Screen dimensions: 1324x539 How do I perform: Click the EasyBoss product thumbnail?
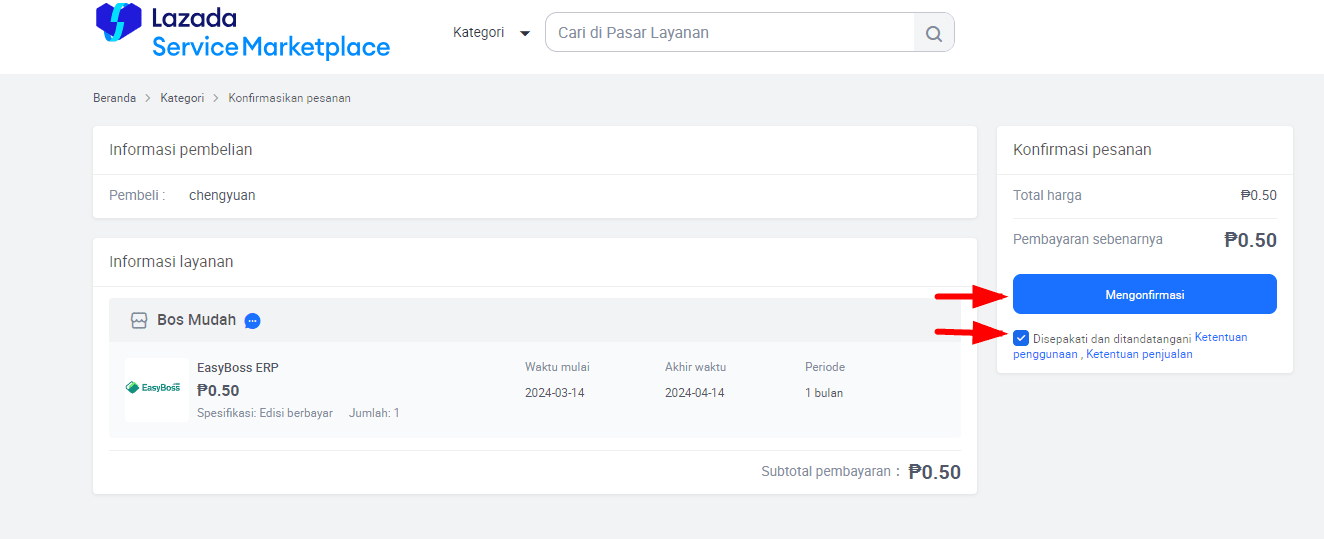click(x=156, y=389)
